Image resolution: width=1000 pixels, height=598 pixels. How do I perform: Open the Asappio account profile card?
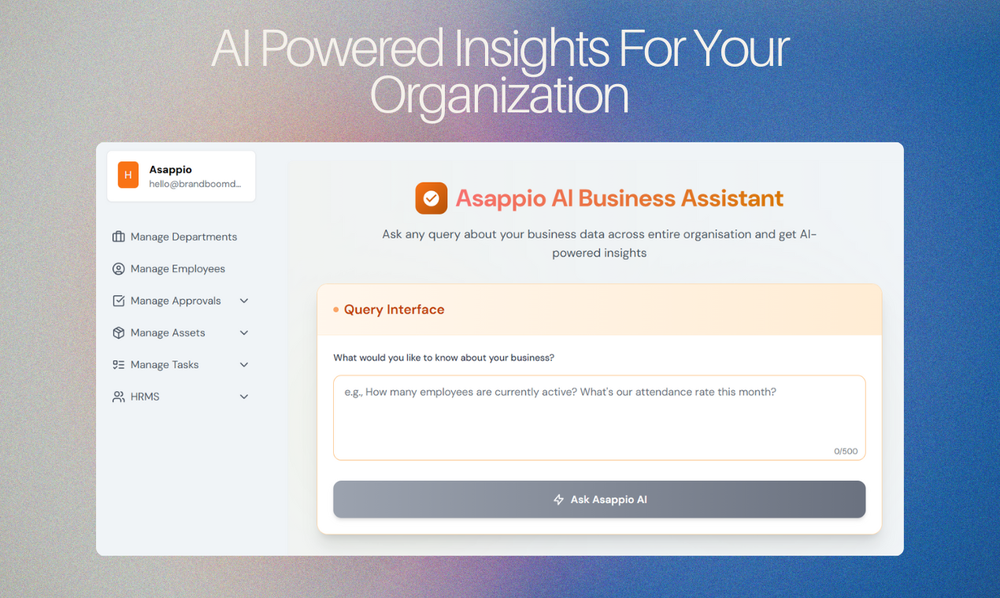coord(180,175)
